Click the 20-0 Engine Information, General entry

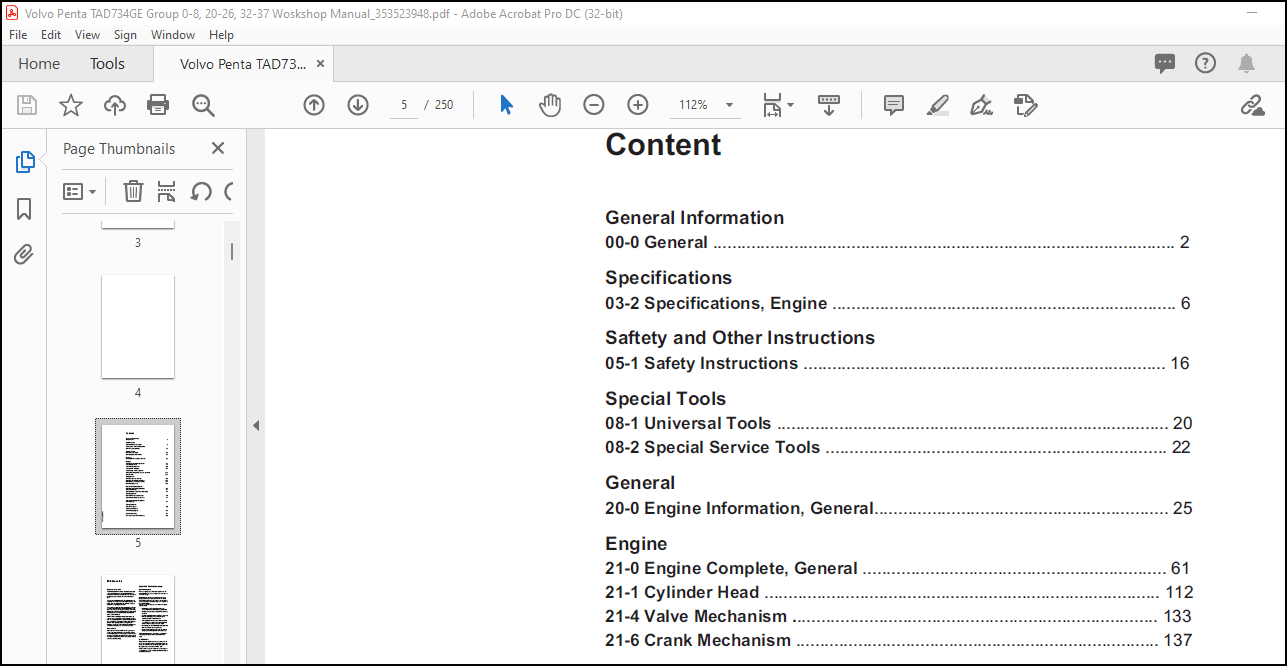click(898, 508)
